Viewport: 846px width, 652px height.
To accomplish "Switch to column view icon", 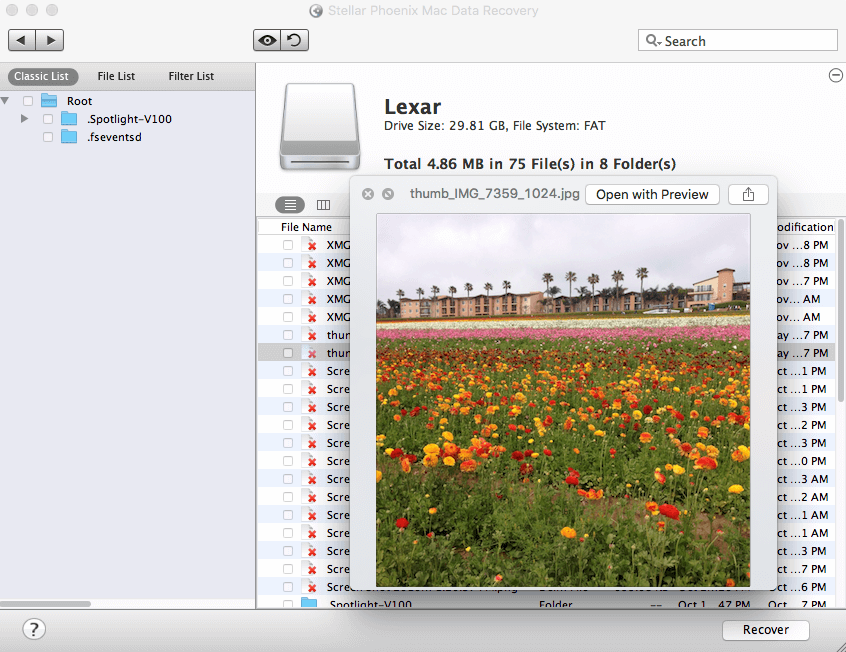I will coord(323,205).
